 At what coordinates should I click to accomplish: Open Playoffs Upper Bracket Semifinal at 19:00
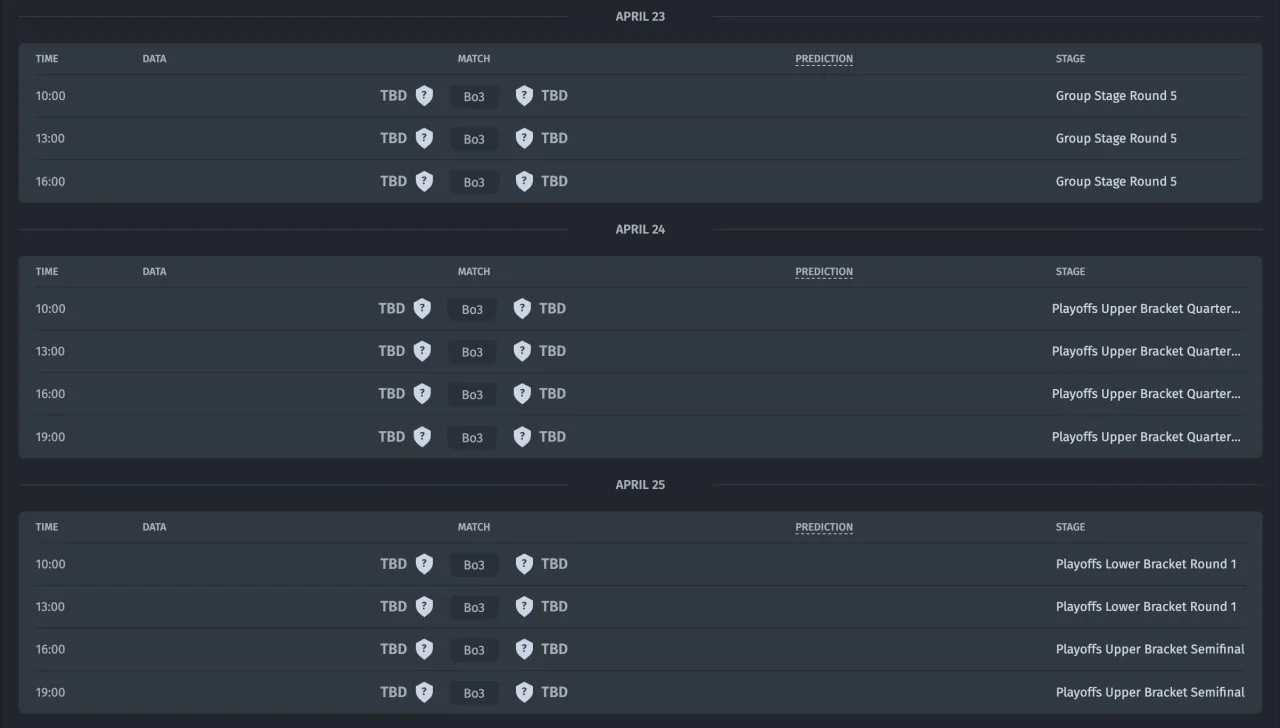(1150, 692)
